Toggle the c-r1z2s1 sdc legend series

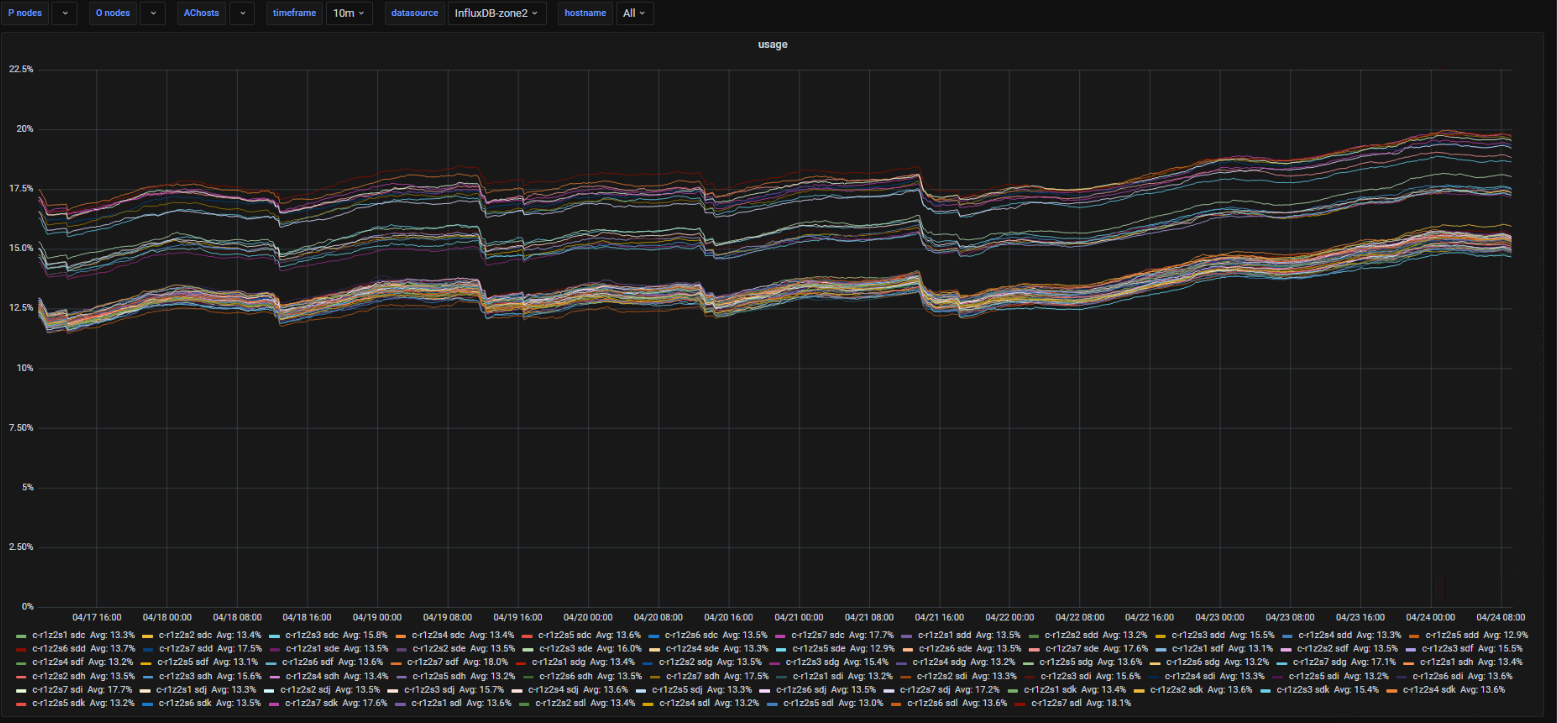point(59,634)
